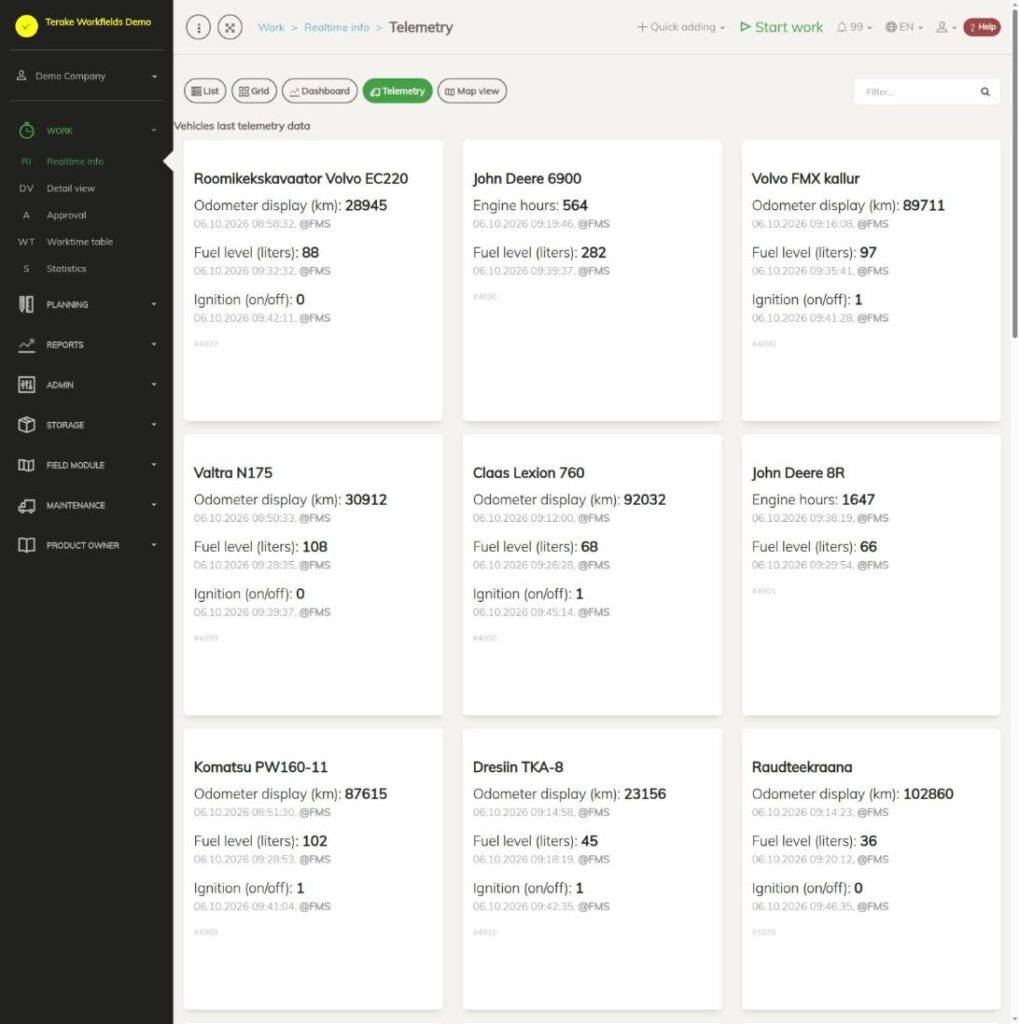Viewport: 1019px width, 1024px height.
Task: Switch to the Grid view tab
Action: click(x=254, y=91)
